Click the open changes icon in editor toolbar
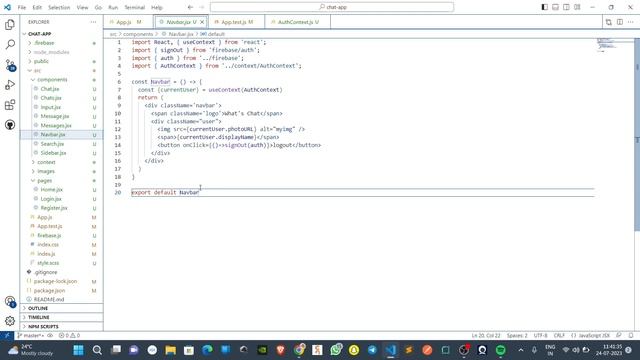 coord(609,22)
